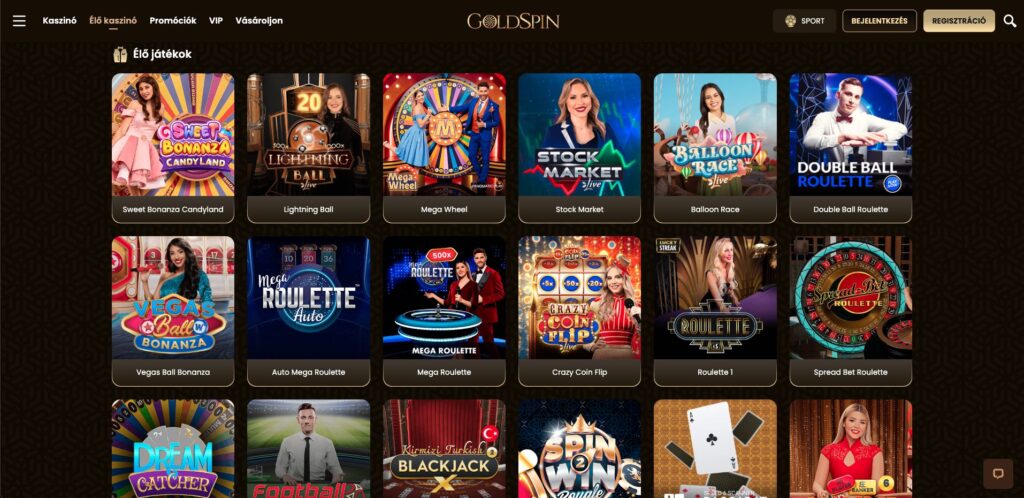Click the Bejelentkezés login button
The height and width of the screenshot is (498, 1024).
point(879,21)
